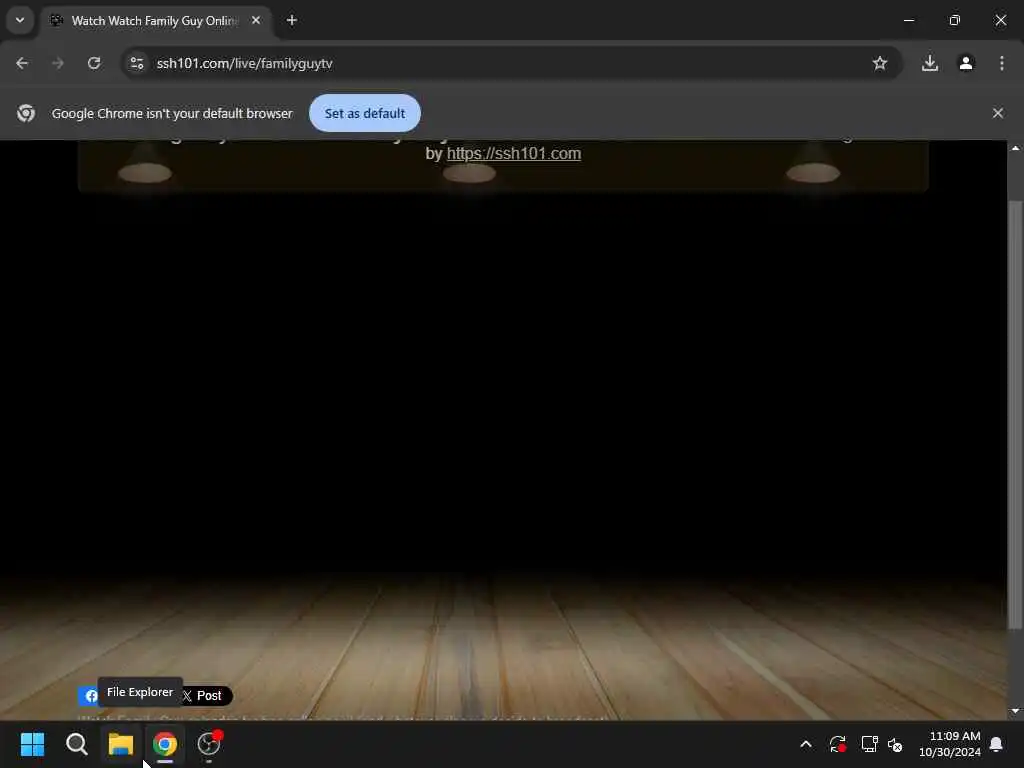Open Chrome three-dot menu
The width and height of the screenshot is (1024, 768).
coord(1002,63)
